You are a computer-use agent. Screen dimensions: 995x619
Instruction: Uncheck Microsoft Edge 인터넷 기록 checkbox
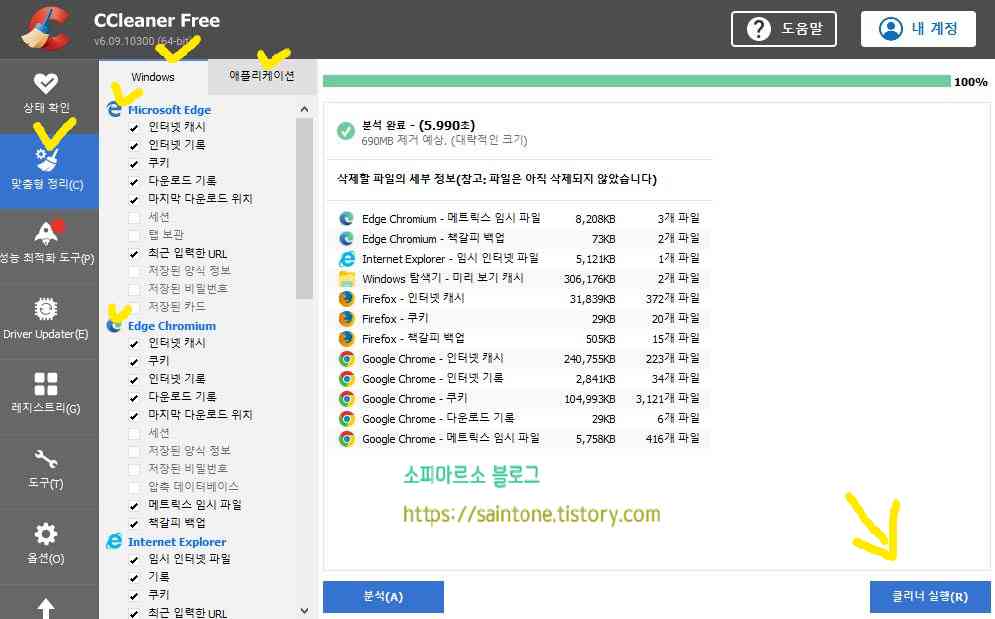134,145
